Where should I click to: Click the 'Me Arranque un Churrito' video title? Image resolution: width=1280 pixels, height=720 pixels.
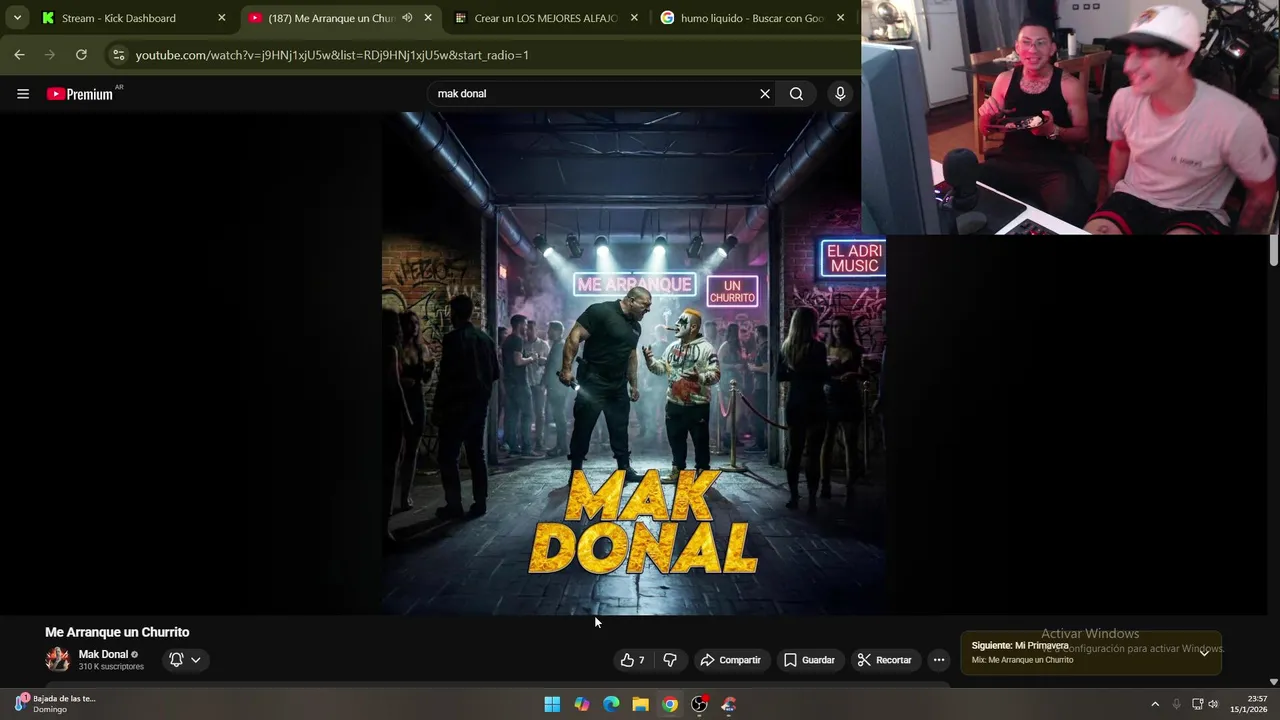117,632
